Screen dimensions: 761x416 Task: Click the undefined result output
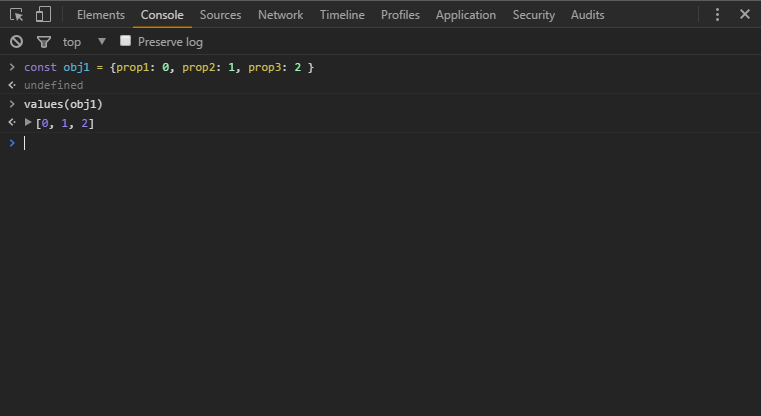click(53, 85)
